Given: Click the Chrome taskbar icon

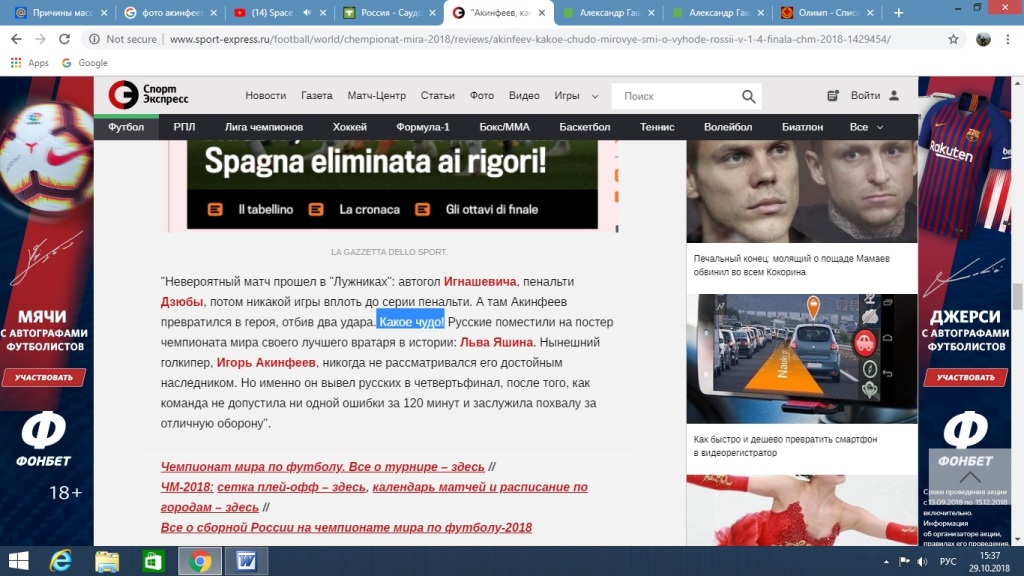Looking at the screenshot, I should [x=200, y=561].
